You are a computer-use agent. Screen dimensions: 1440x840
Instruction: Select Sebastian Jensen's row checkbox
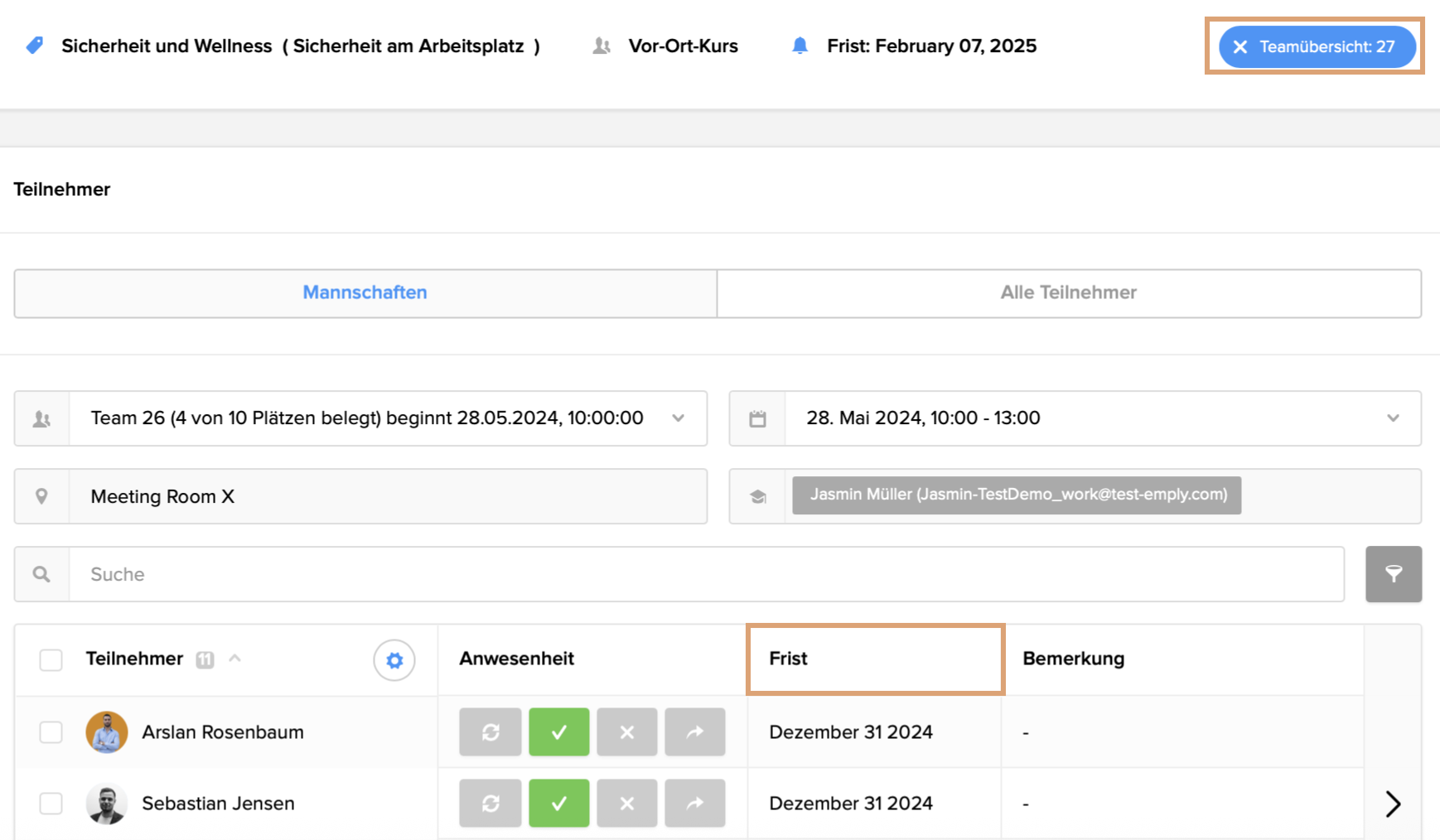[x=51, y=804]
